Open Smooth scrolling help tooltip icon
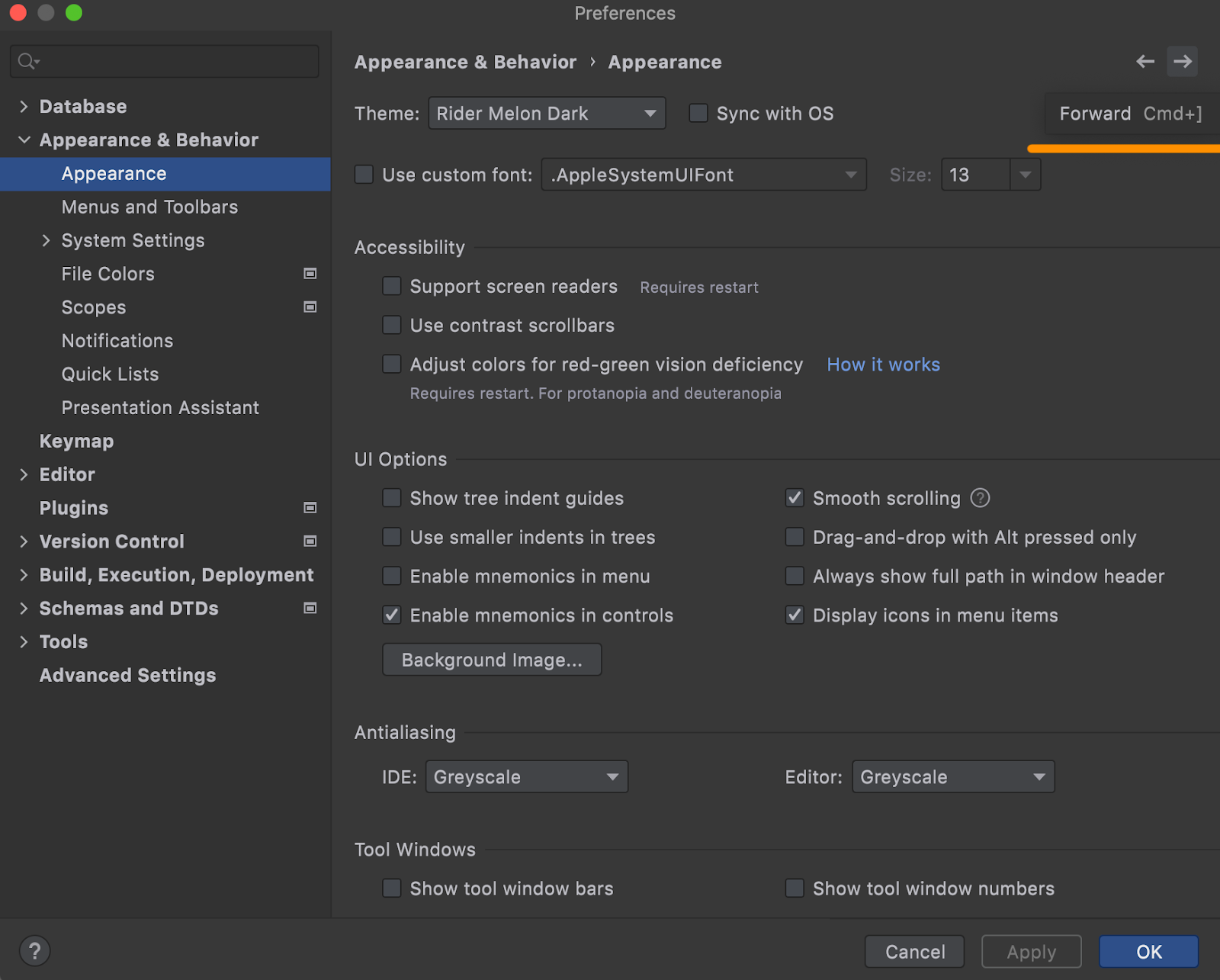Screen dimensions: 1220x980 click(980, 498)
